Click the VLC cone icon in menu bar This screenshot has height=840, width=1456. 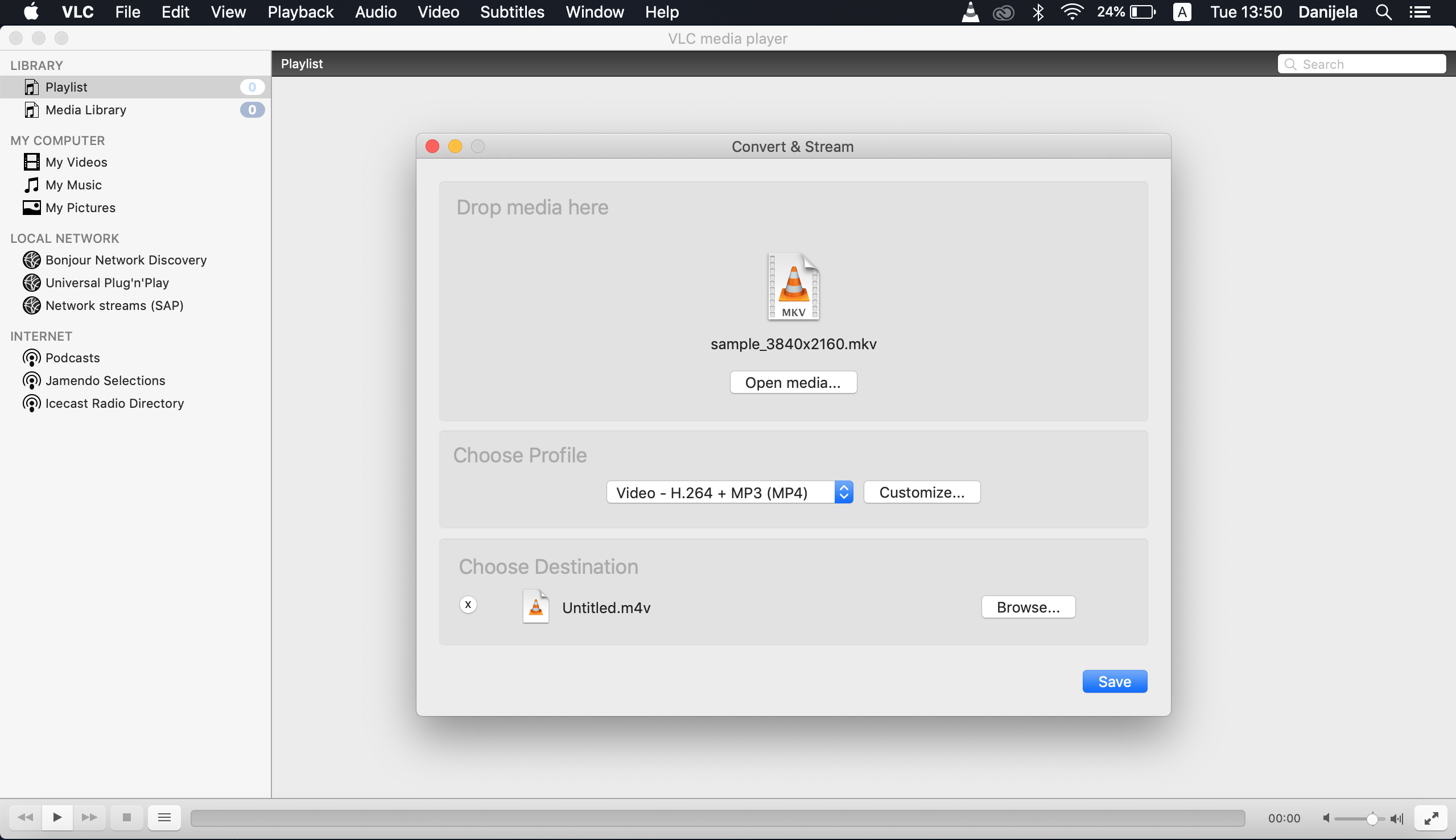[x=970, y=12]
